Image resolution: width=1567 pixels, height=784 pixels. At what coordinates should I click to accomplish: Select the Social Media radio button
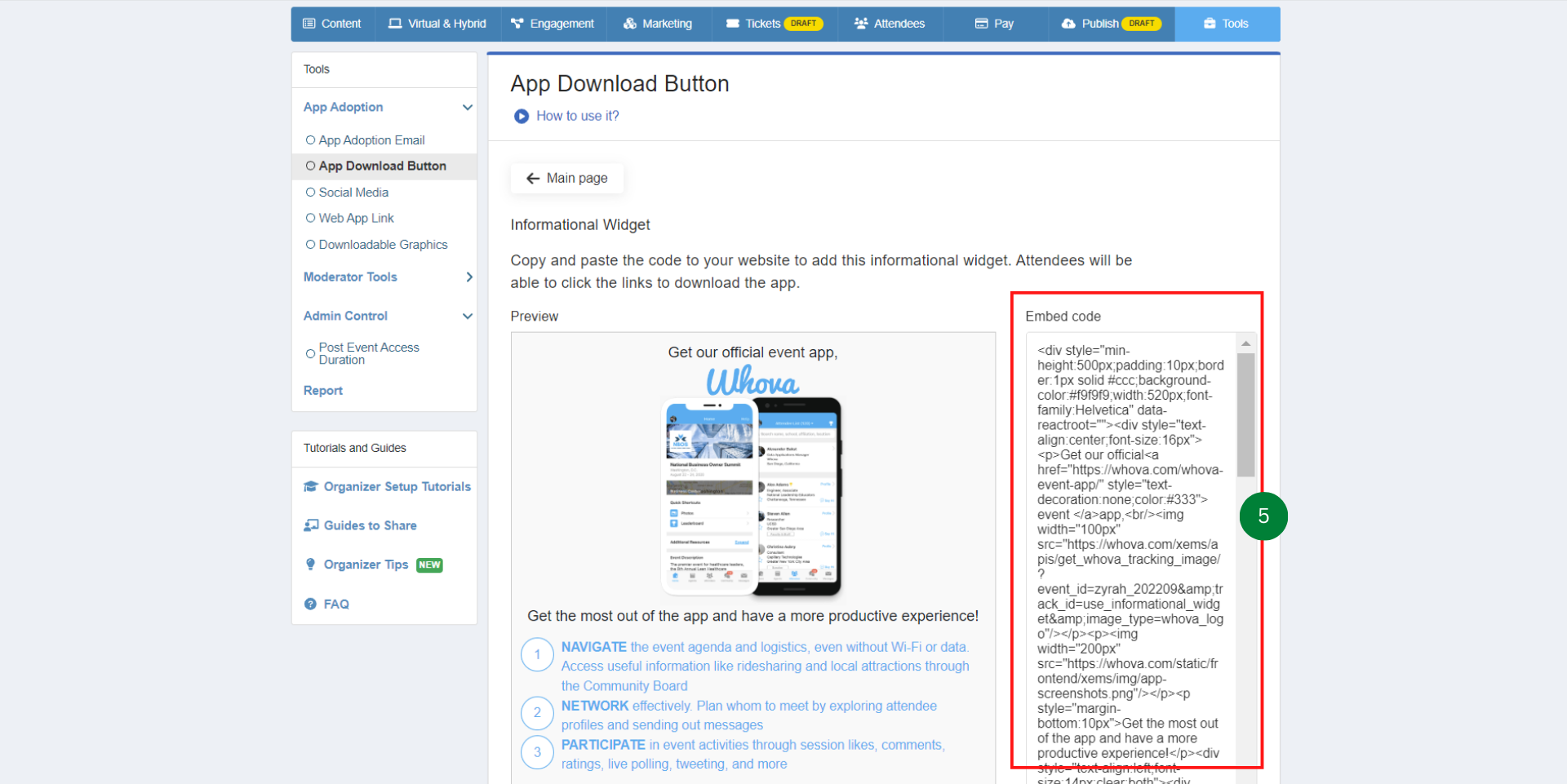(x=311, y=192)
